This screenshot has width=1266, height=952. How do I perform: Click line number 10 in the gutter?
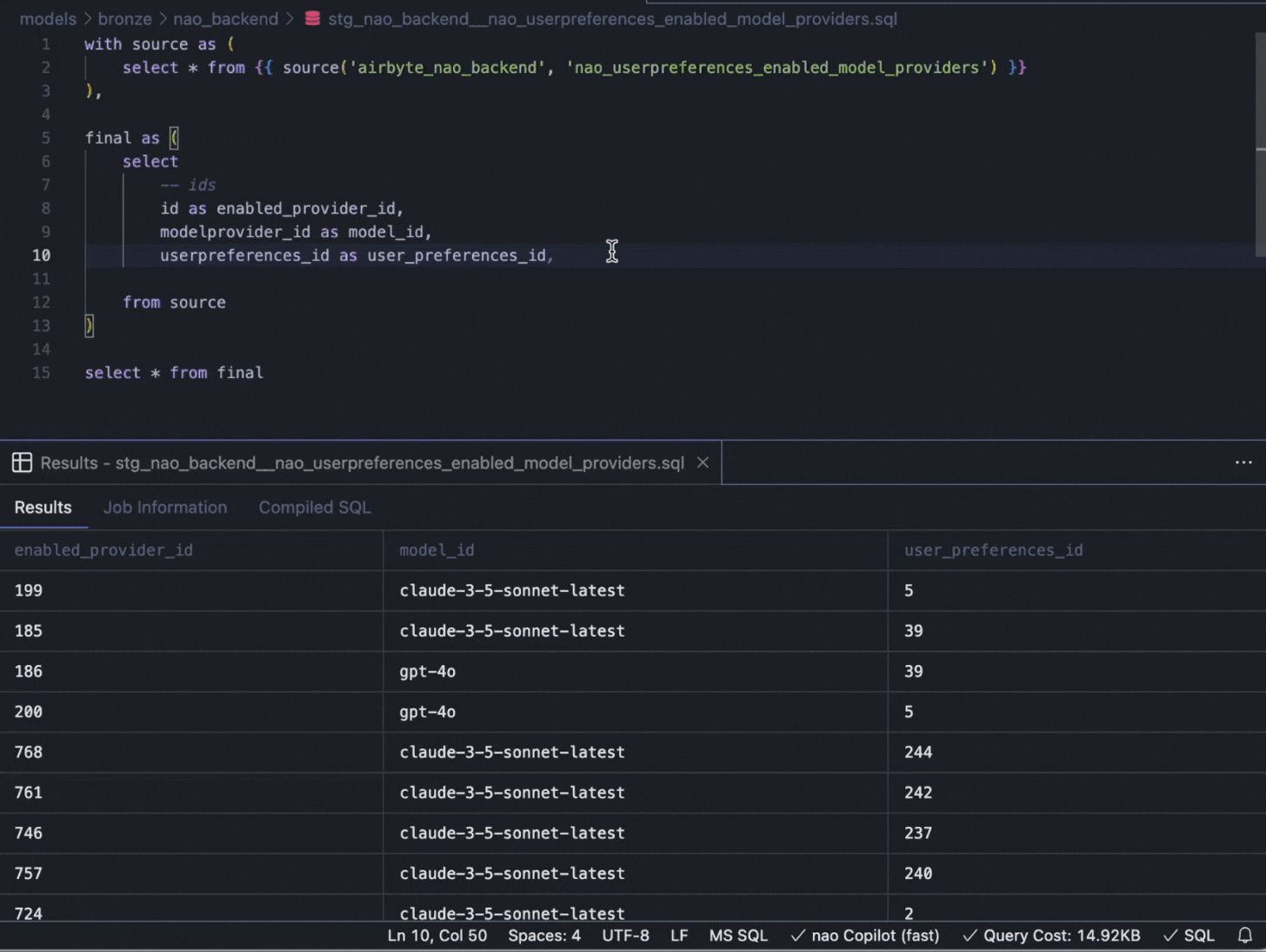[x=41, y=255]
